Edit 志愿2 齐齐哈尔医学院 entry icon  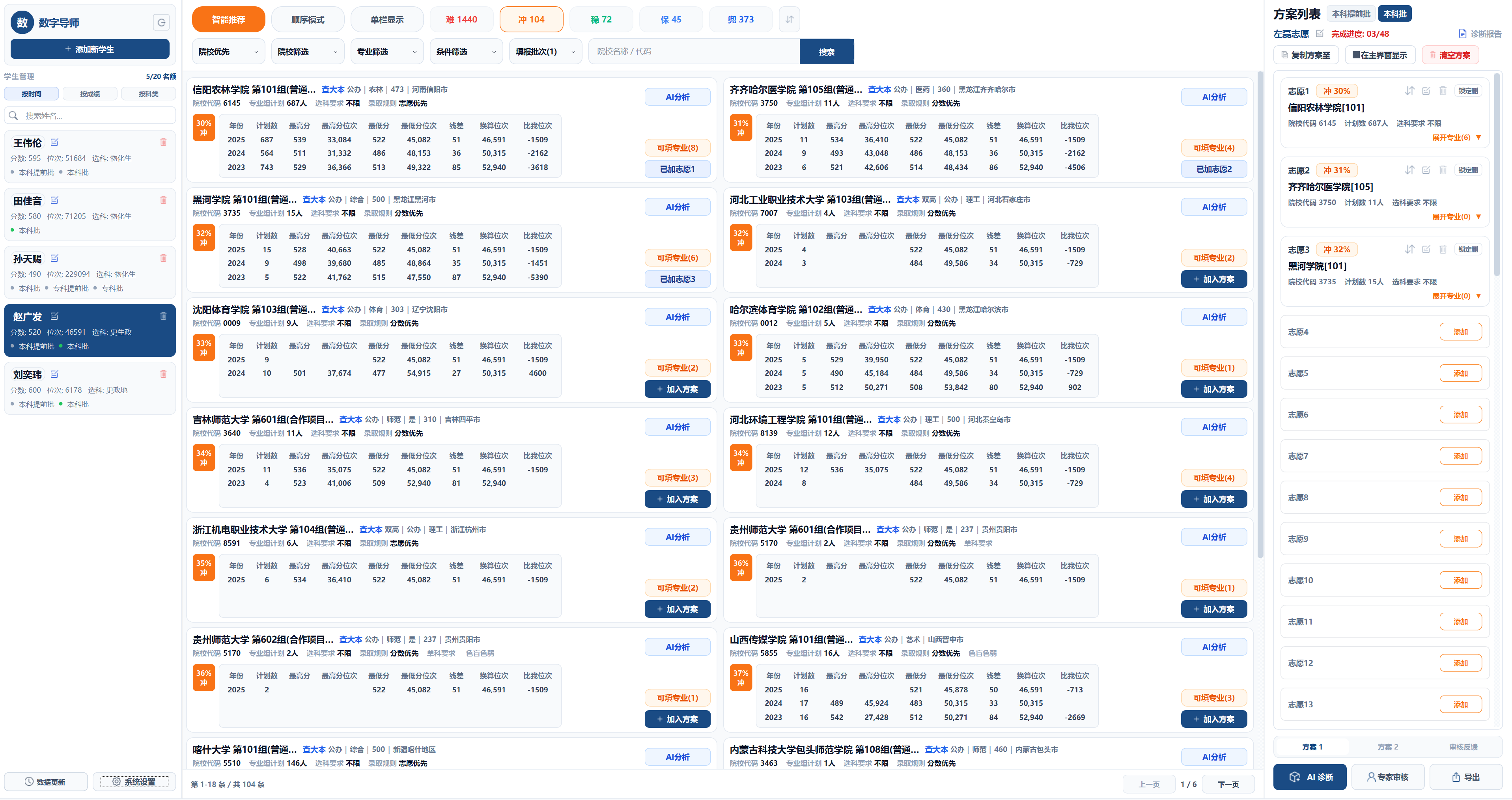(1426, 170)
